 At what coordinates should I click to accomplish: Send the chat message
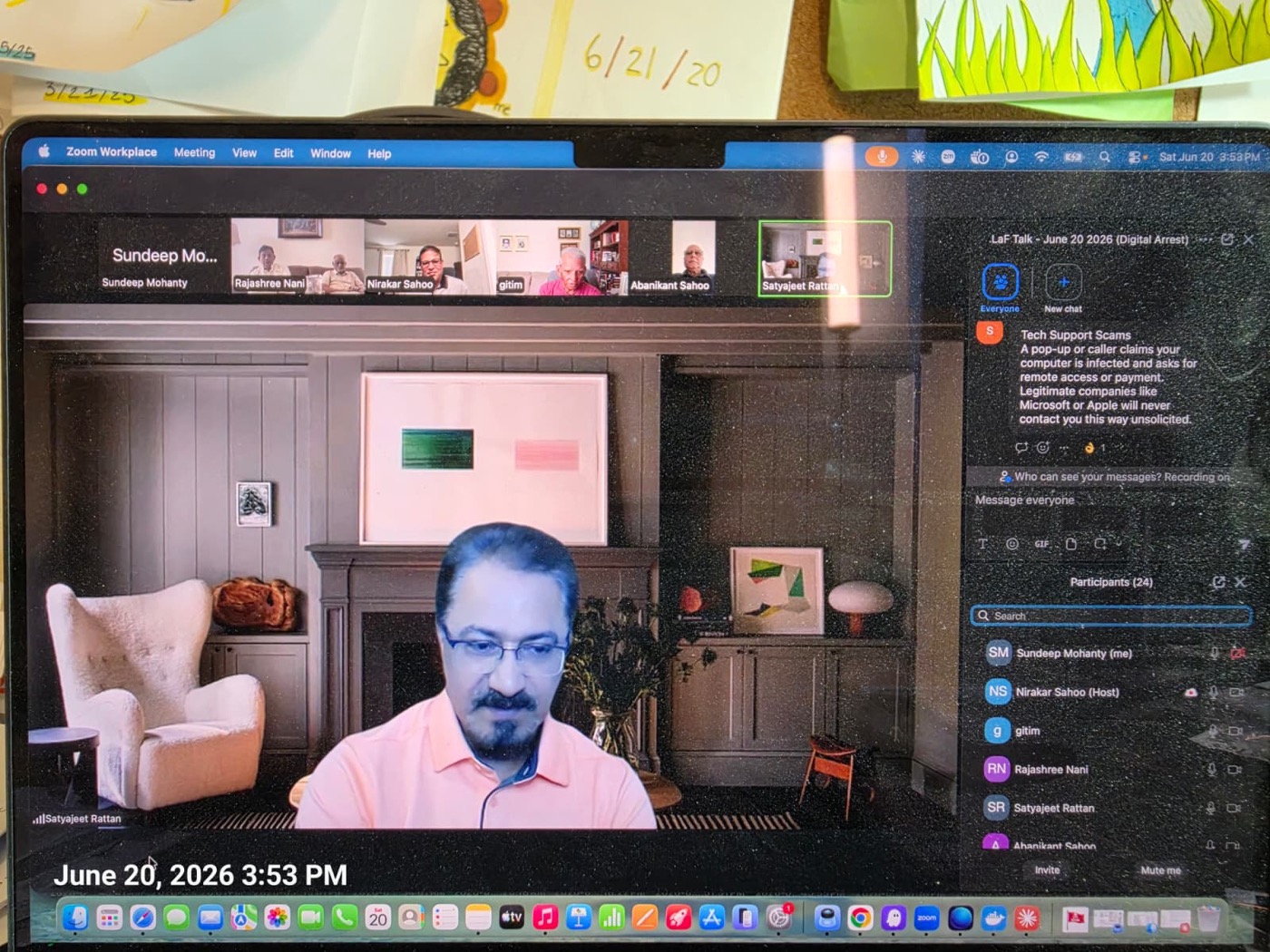pos(1244,544)
